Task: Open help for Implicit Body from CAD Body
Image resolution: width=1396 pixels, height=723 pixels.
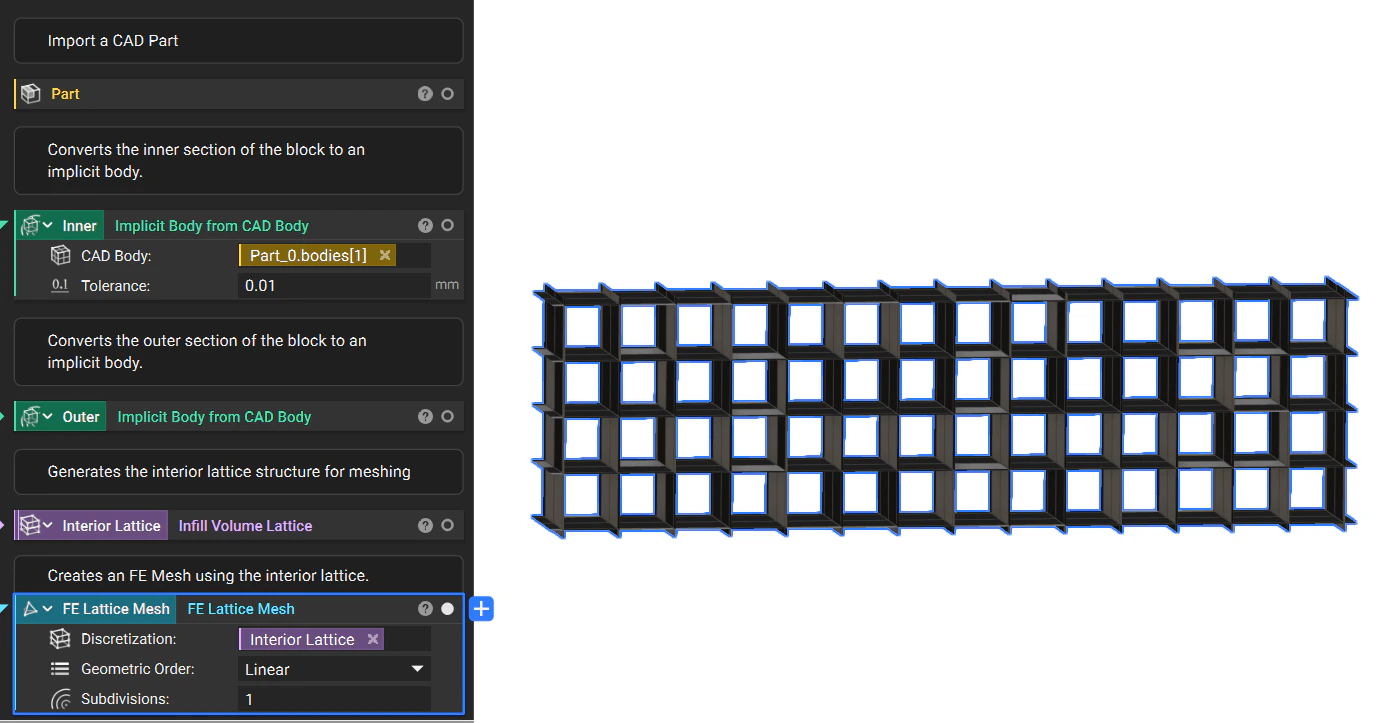Action: tap(424, 225)
